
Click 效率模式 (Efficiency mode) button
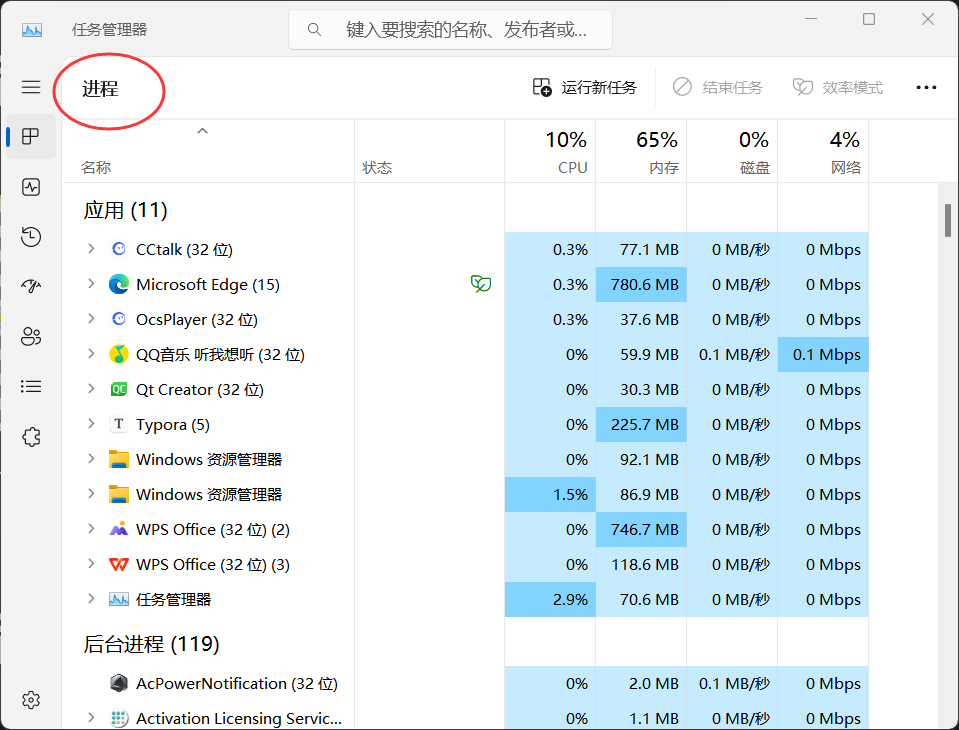pyautogui.click(x=837, y=87)
